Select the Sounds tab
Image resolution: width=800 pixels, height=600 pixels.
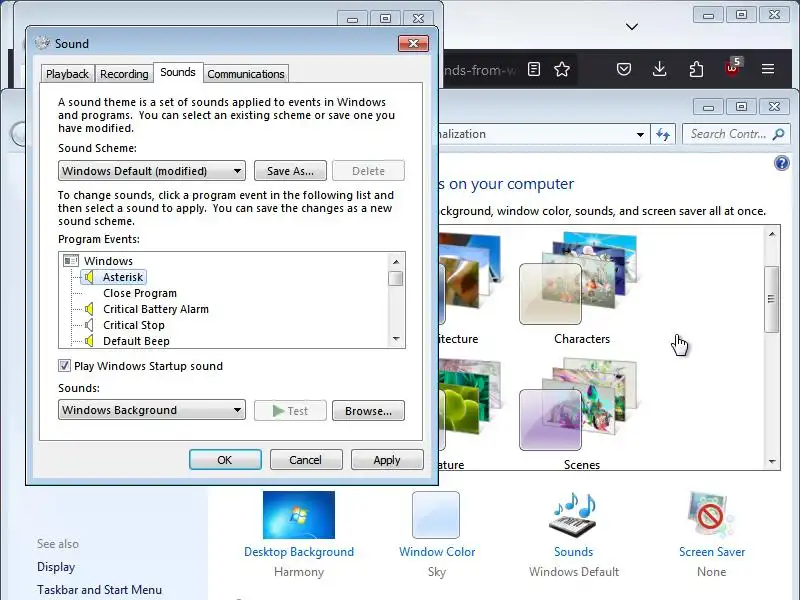(x=178, y=72)
